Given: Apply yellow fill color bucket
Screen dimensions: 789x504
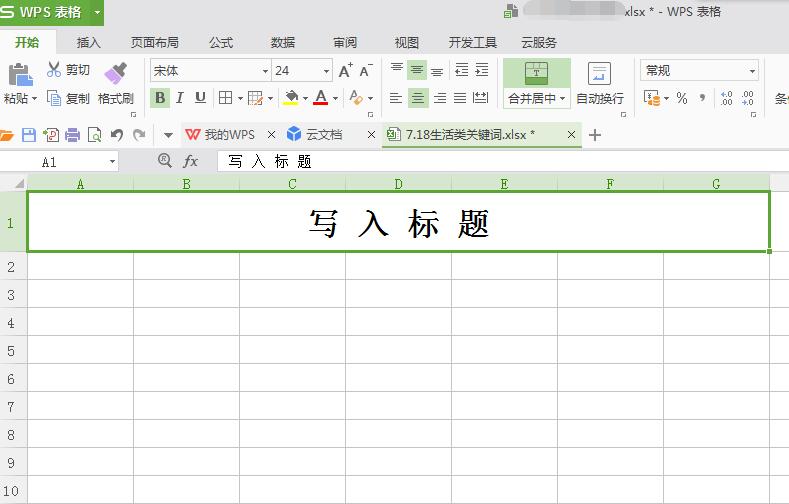Looking at the screenshot, I should pyautogui.click(x=291, y=98).
